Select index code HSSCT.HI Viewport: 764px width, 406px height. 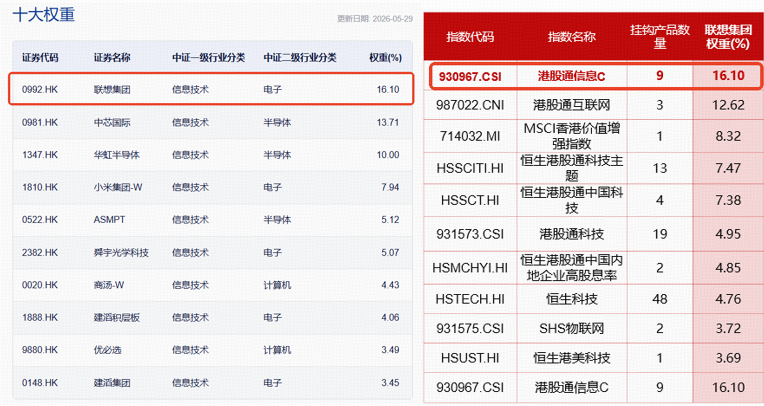470,200
